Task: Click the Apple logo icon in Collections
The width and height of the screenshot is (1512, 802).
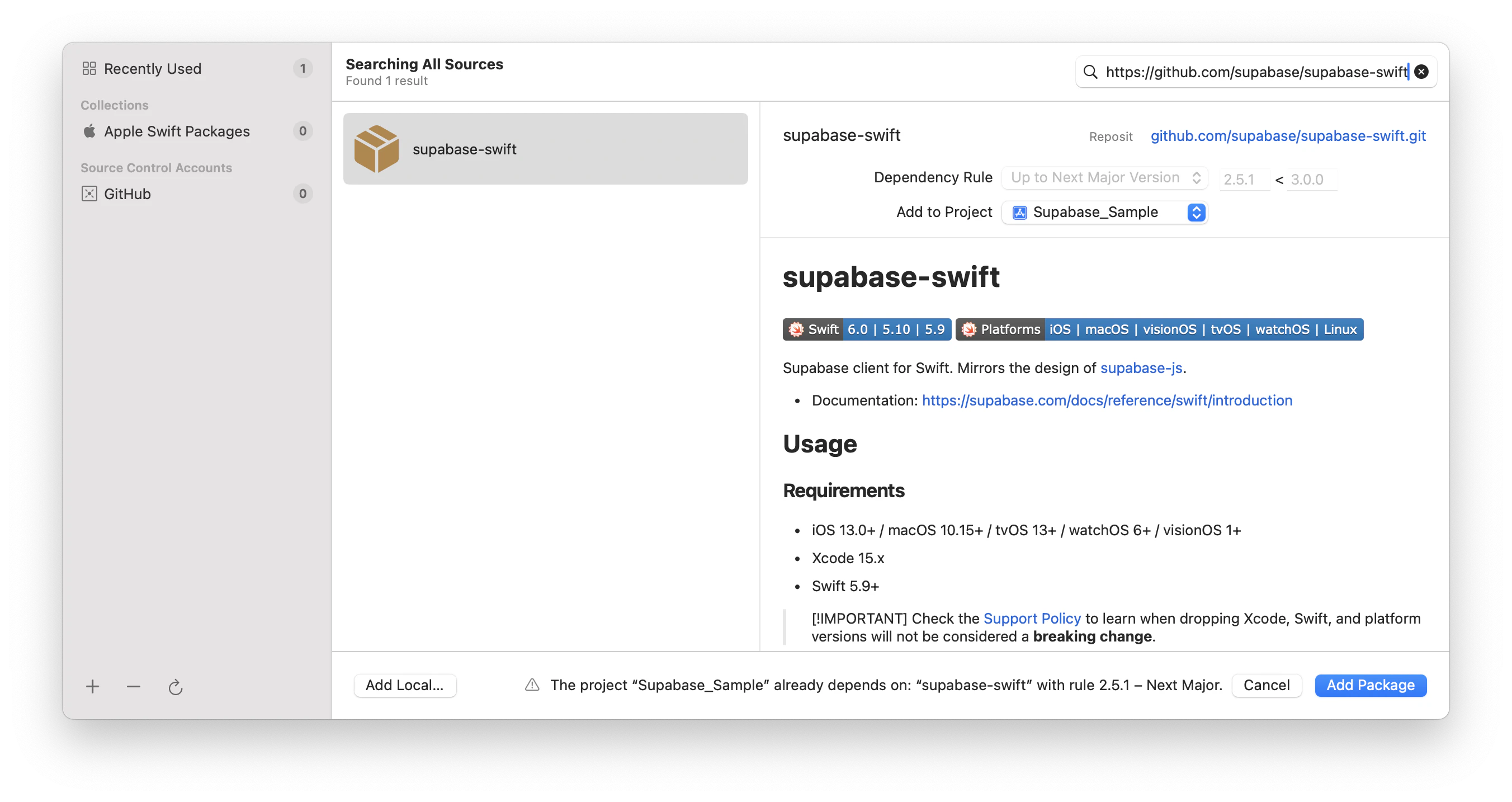Action: tap(89, 131)
